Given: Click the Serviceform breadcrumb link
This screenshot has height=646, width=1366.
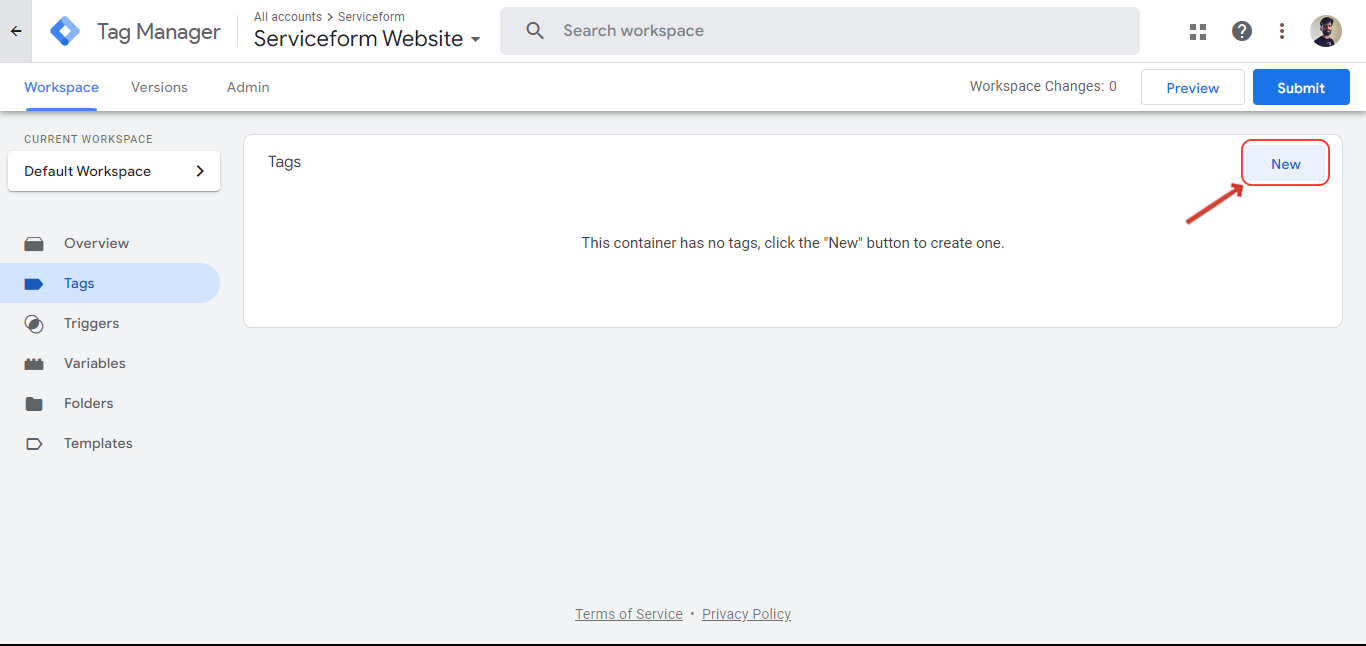Looking at the screenshot, I should [371, 17].
